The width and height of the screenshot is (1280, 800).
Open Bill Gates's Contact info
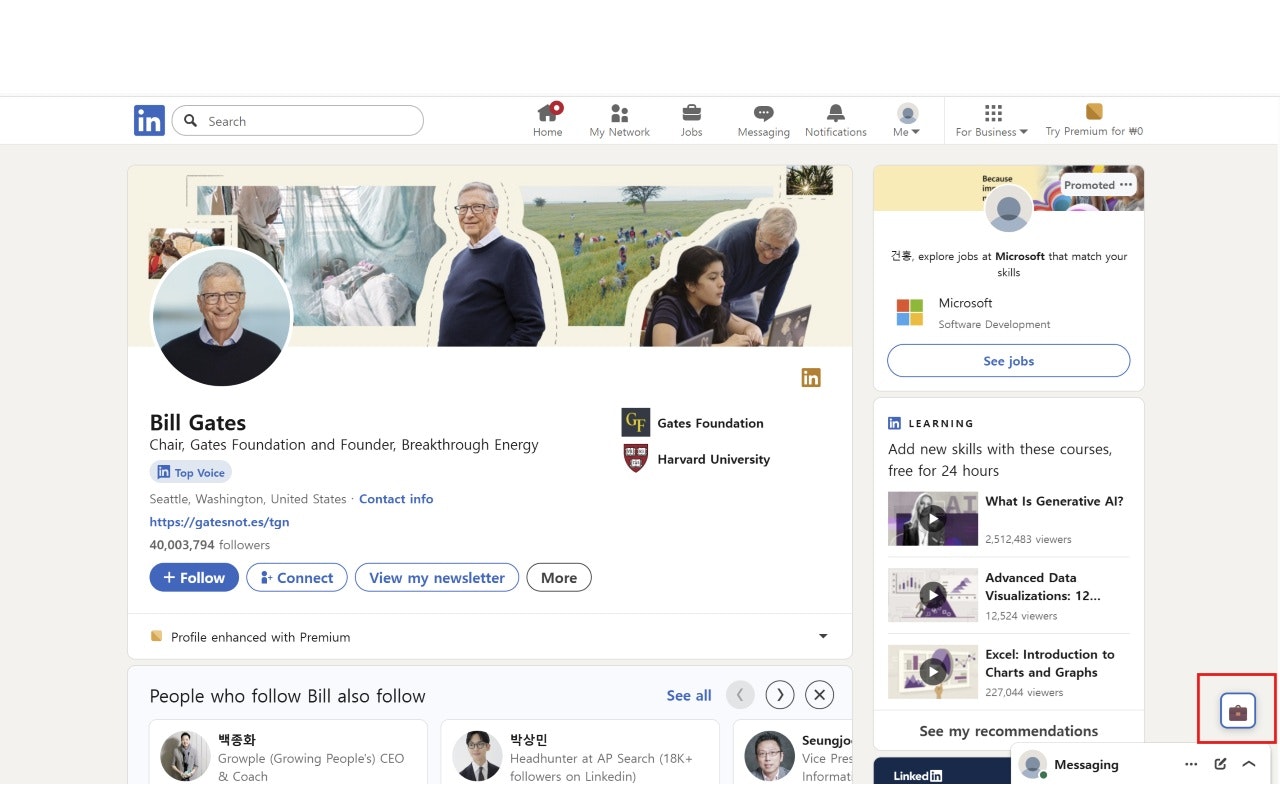(396, 498)
